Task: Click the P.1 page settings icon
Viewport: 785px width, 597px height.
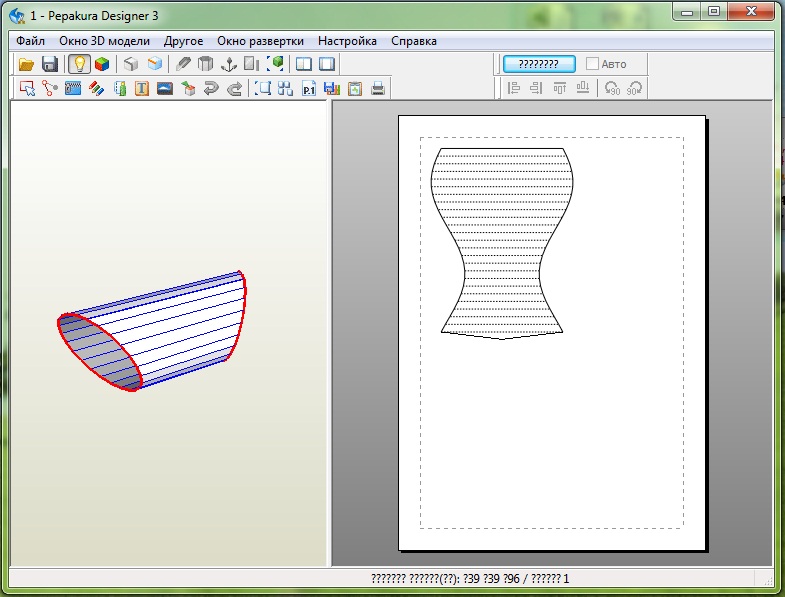Action: point(309,89)
